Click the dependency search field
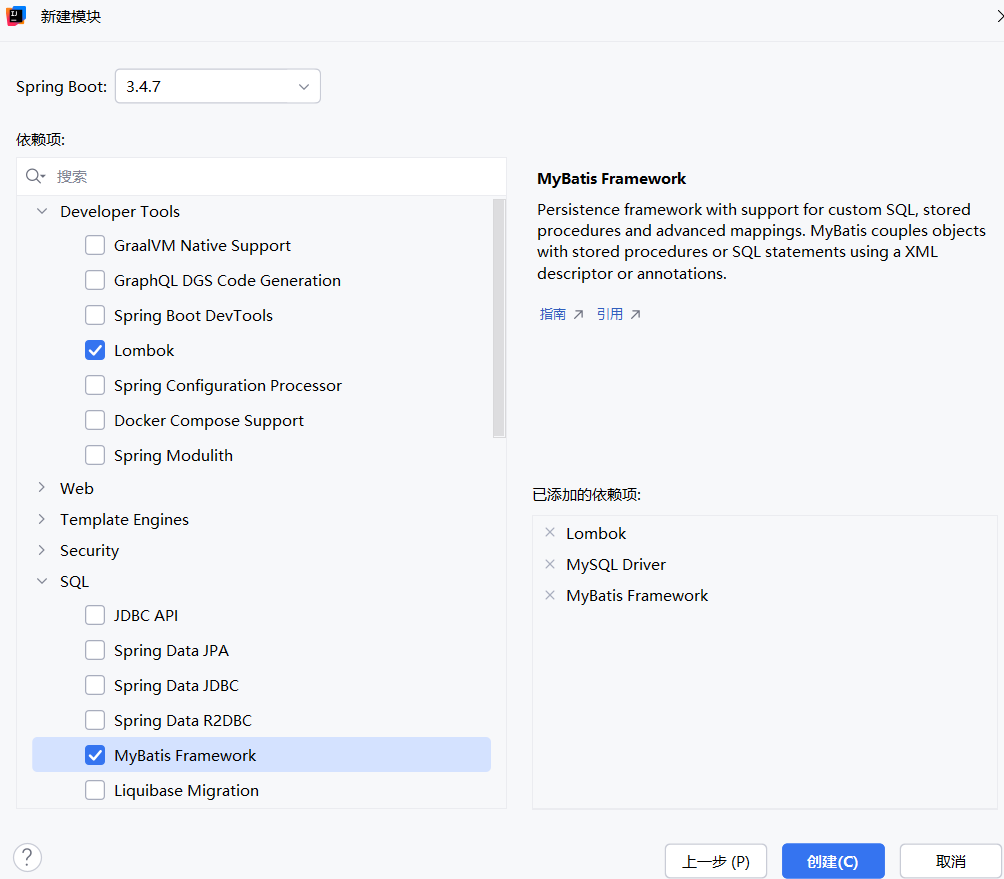 pos(261,176)
